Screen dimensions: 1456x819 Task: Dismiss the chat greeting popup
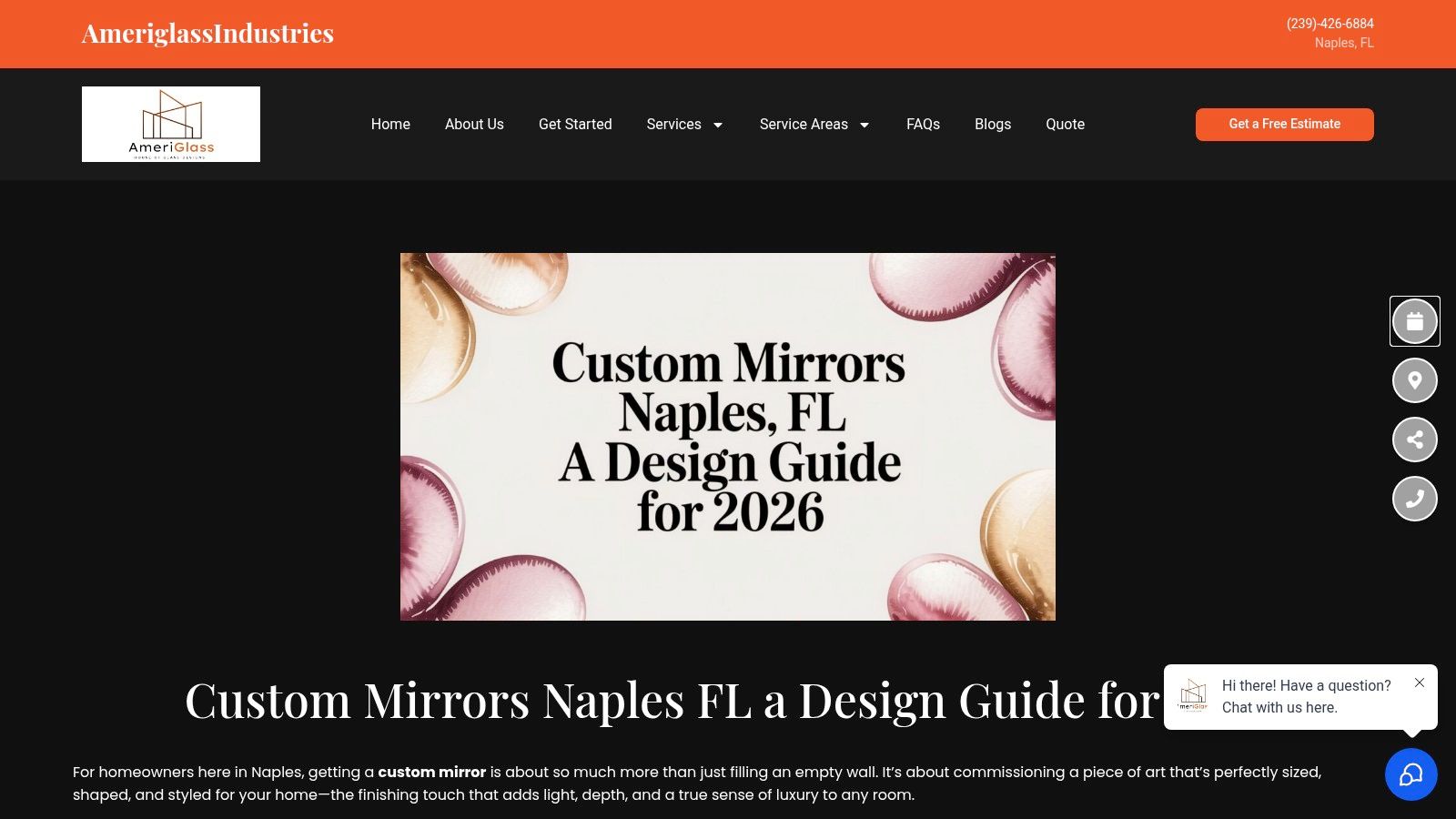[x=1419, y=682]
